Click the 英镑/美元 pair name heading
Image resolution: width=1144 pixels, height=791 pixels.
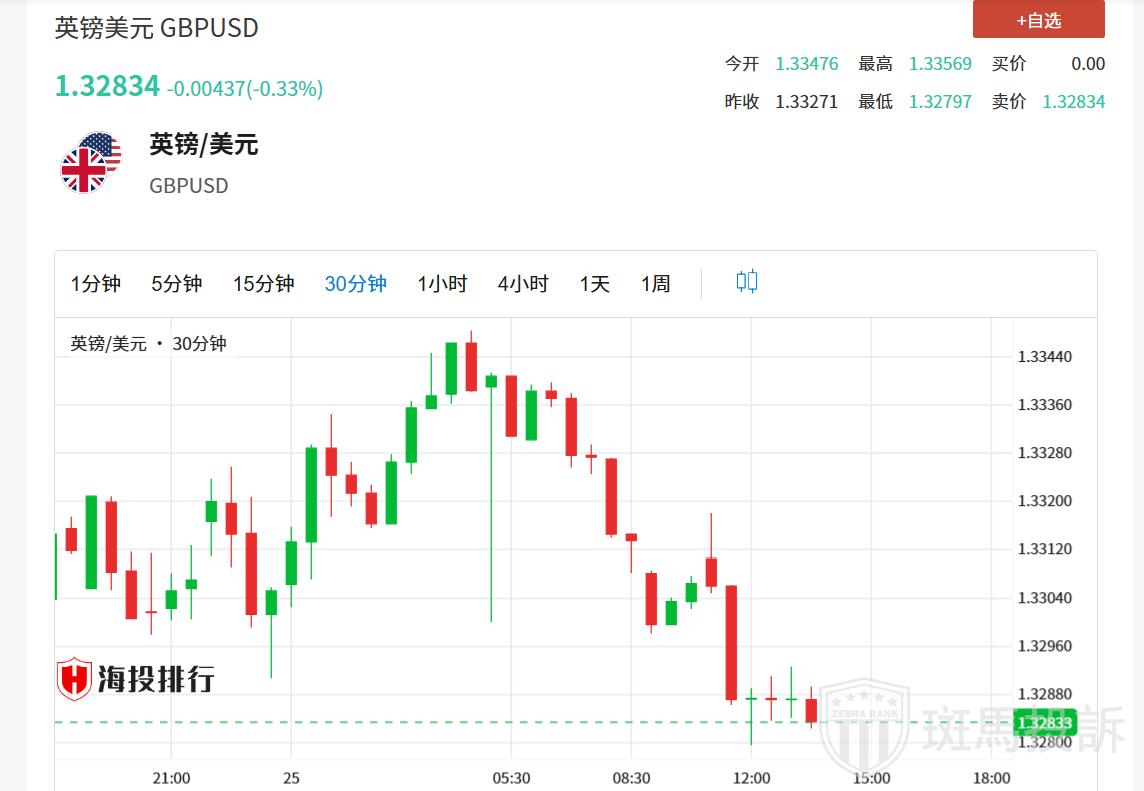pos(204,145)
